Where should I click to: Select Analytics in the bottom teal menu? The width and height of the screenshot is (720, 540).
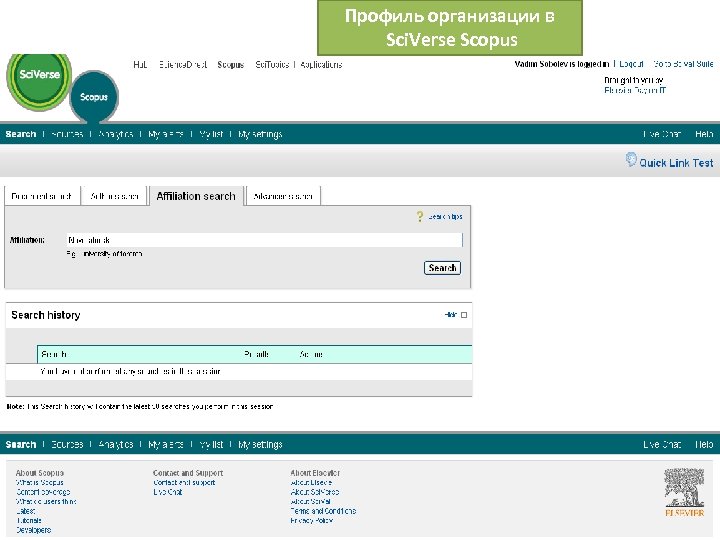click(116, 444)
